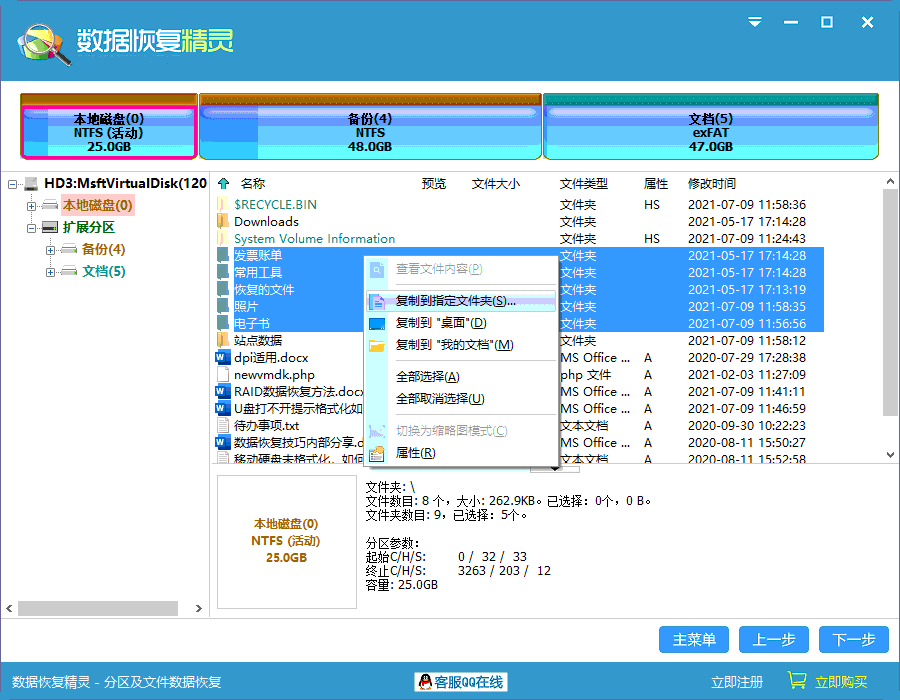The height and width of the screenshot is (700, 900).
Task: Click the disk icon of HD3:MsftVirtualDisk
Action: tap(30, 184)
